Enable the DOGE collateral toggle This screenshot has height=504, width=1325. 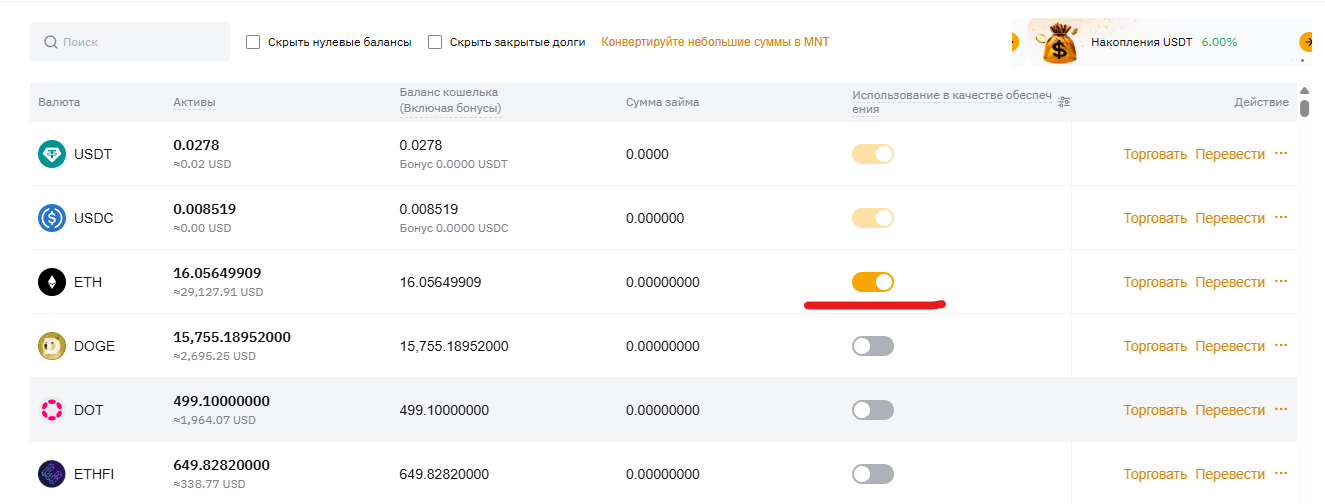[873, 346]
